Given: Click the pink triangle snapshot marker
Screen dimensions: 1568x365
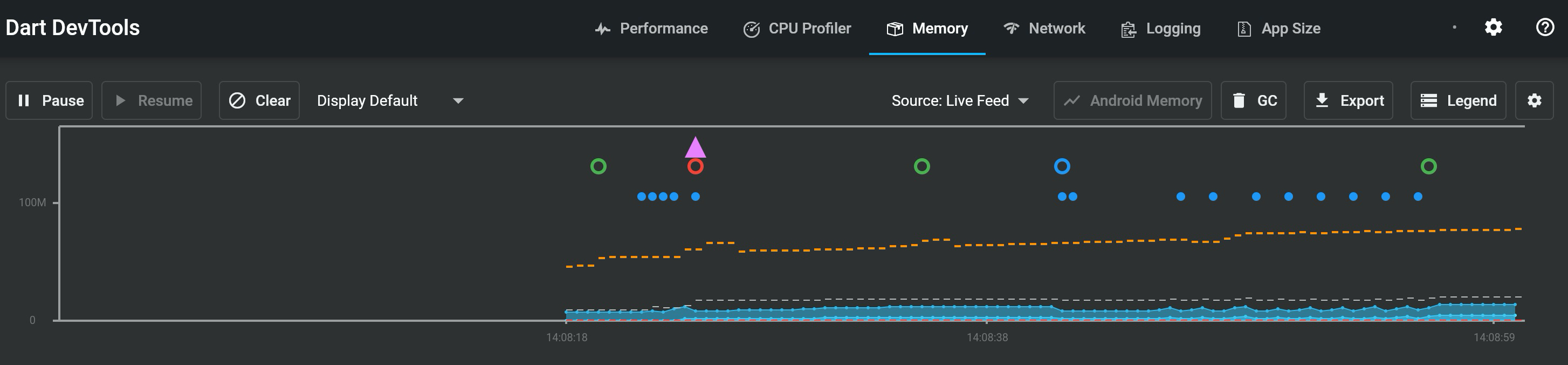Looking at the screenshot, I should 695,147.
